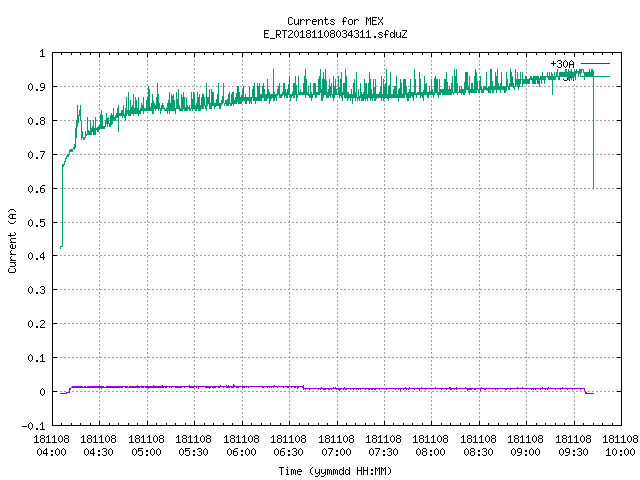Image resolution: width=640 pixels, height=480 pixels.
Task: Click the file name 'E_RT20181108034311.sfduZ'
Action: (335, 34)
